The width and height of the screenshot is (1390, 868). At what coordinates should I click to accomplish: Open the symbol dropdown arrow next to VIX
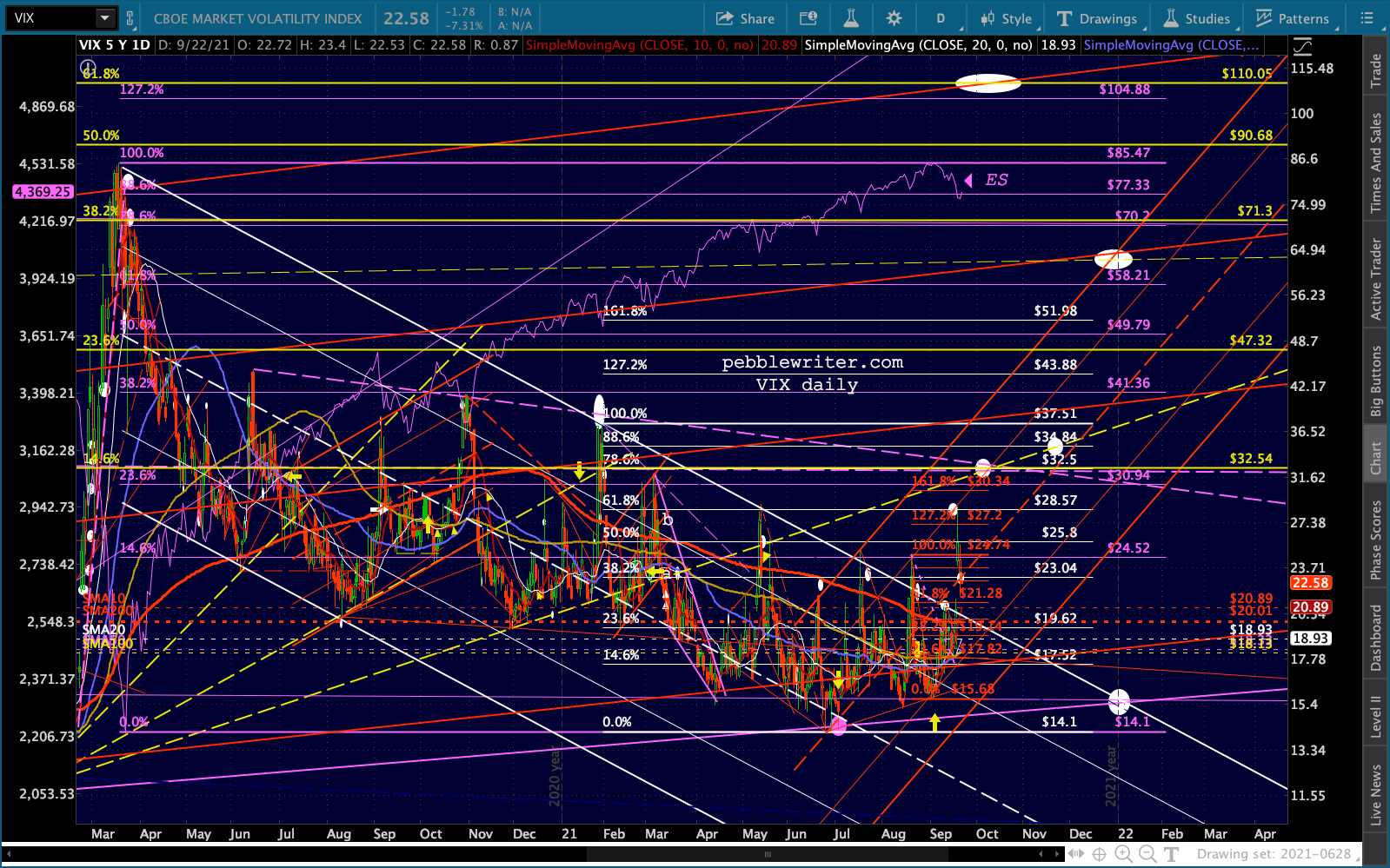tap(104, 17)
